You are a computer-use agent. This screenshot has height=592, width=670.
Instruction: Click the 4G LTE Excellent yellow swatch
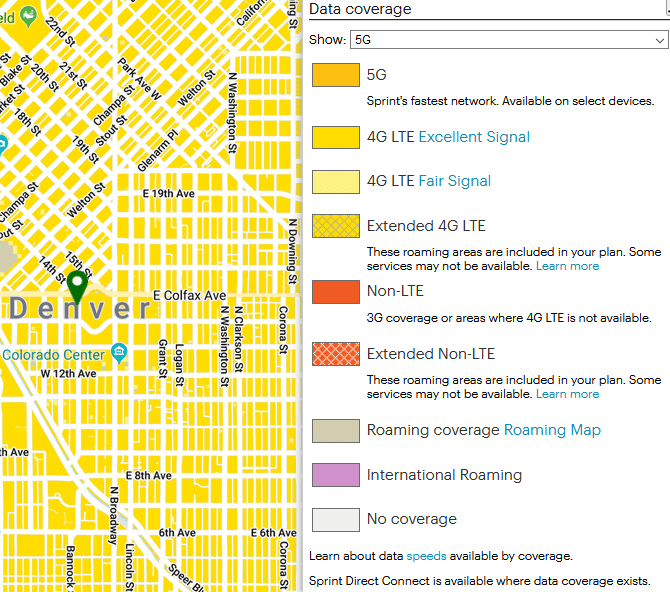[x=335, y=137]
